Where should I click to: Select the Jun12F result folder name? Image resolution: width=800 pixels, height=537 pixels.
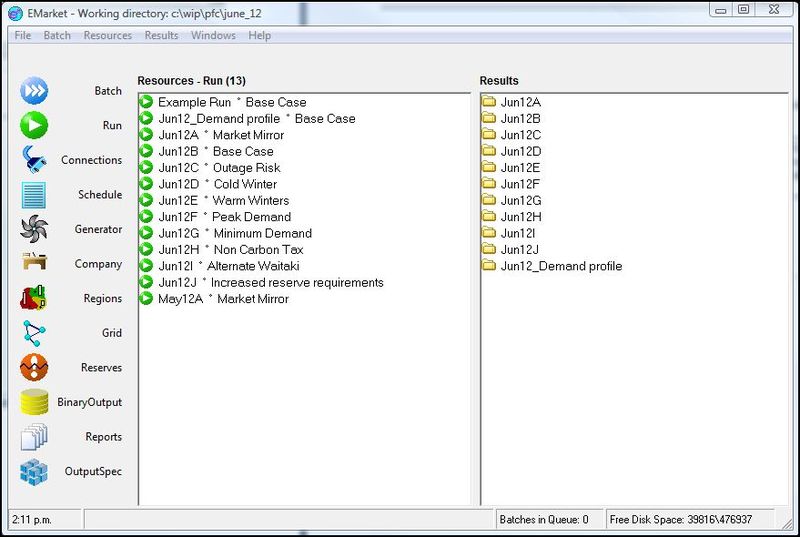coord(520,184)
